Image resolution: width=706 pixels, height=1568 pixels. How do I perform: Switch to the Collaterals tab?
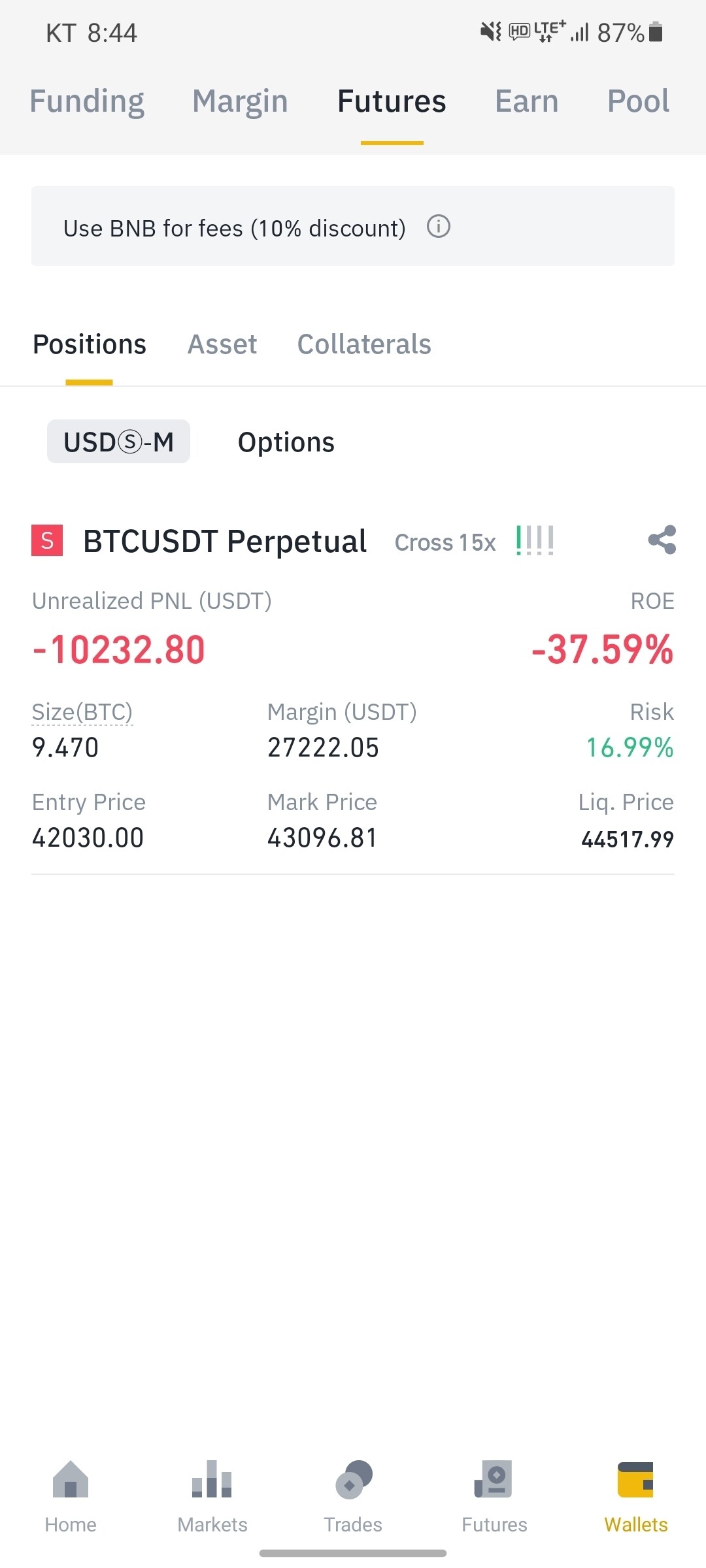coord(364,344)
